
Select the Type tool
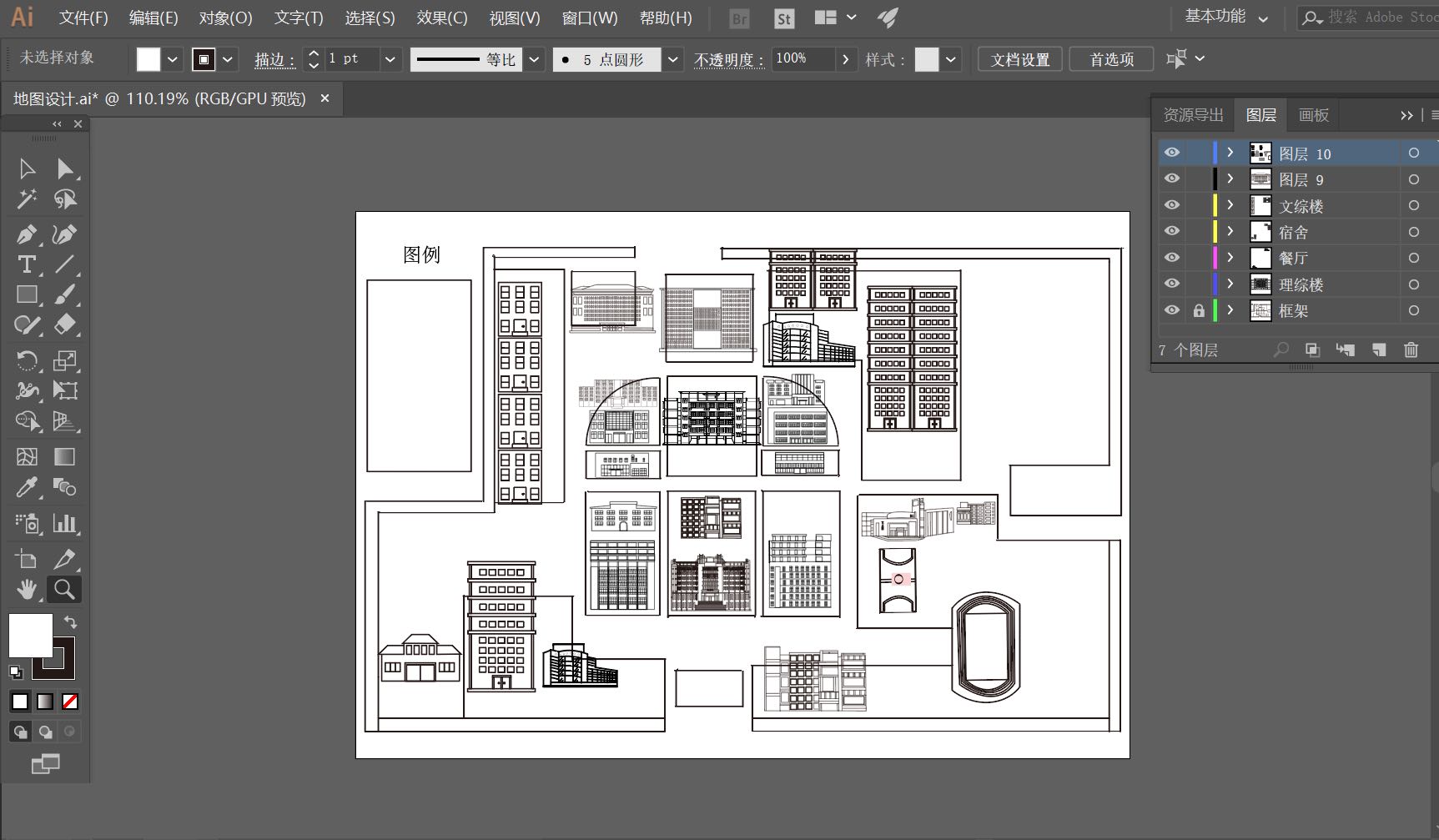tap(26, 264)
